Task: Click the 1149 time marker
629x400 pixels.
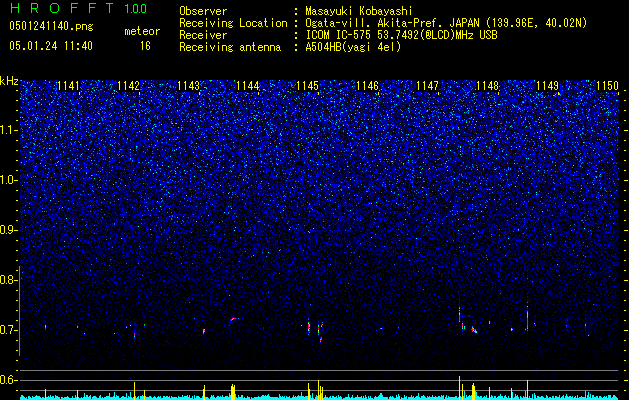Action: (x=547, y=86)
